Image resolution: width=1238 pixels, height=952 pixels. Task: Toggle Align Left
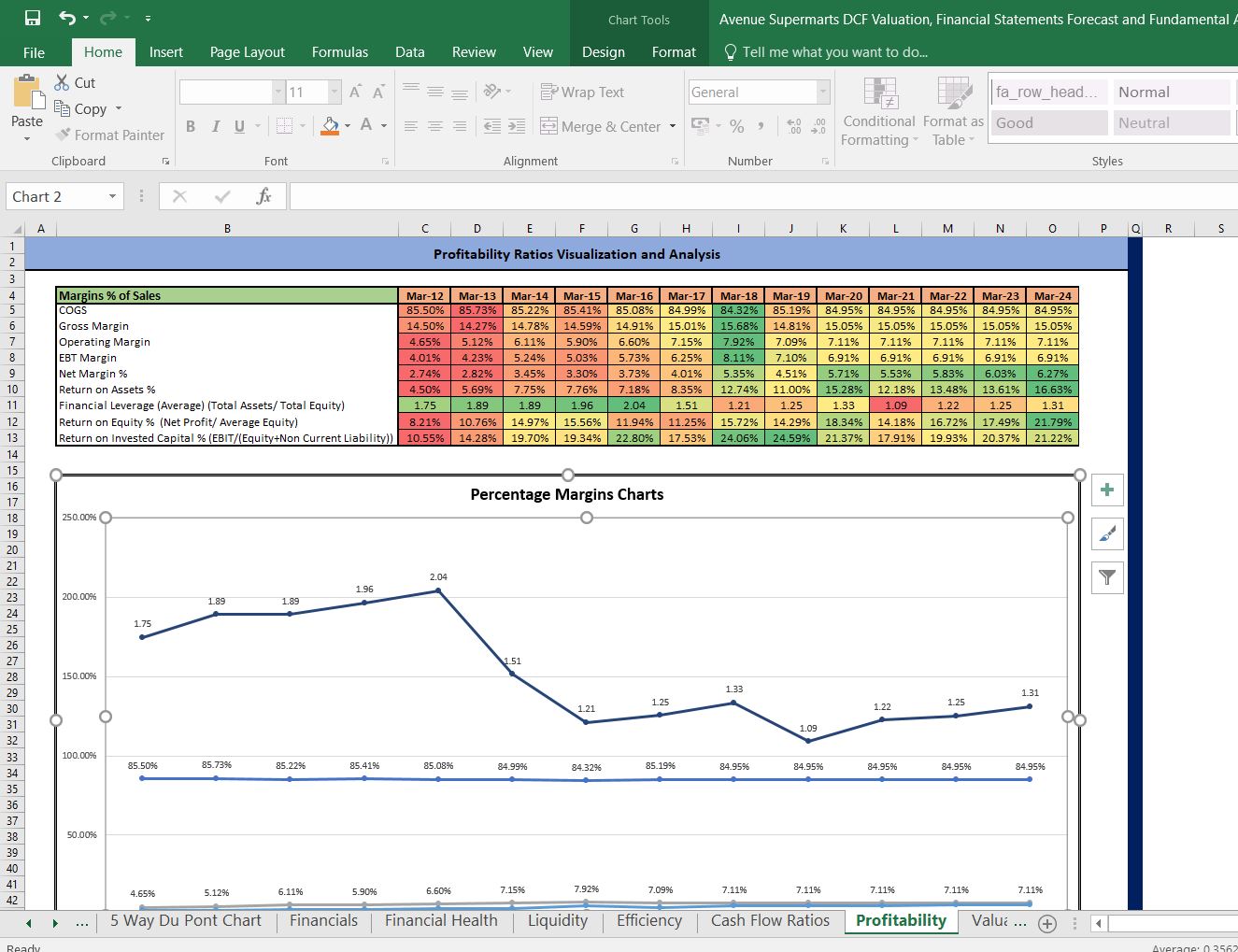(x=411, y=126)
